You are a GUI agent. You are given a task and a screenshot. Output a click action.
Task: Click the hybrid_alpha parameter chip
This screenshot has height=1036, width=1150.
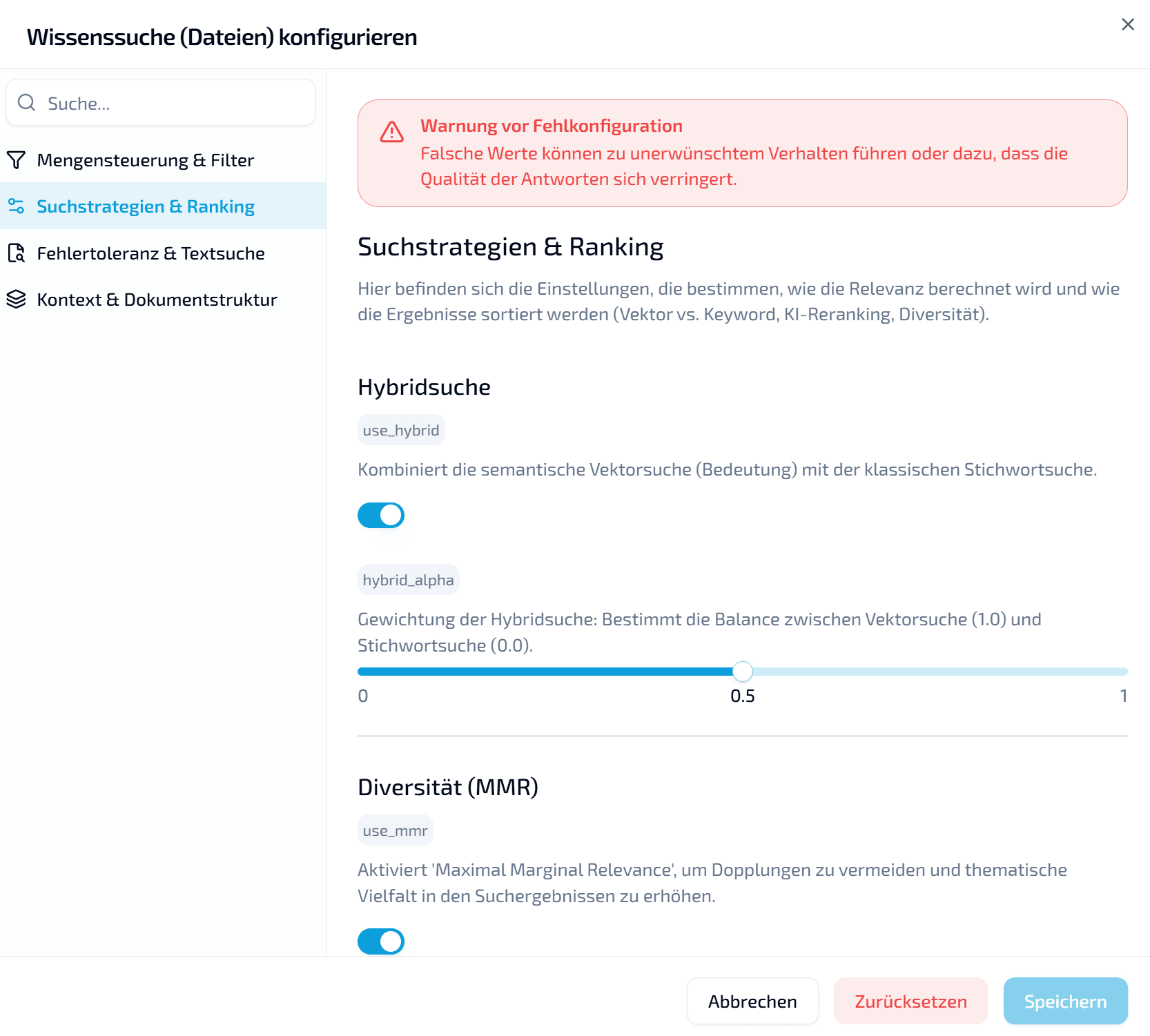click(x=408, y=579)
